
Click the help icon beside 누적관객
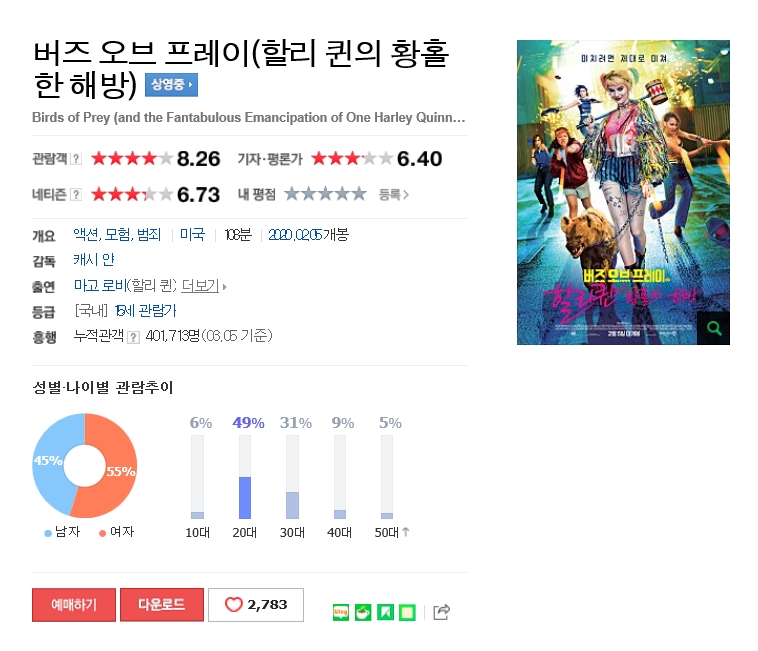133,337
